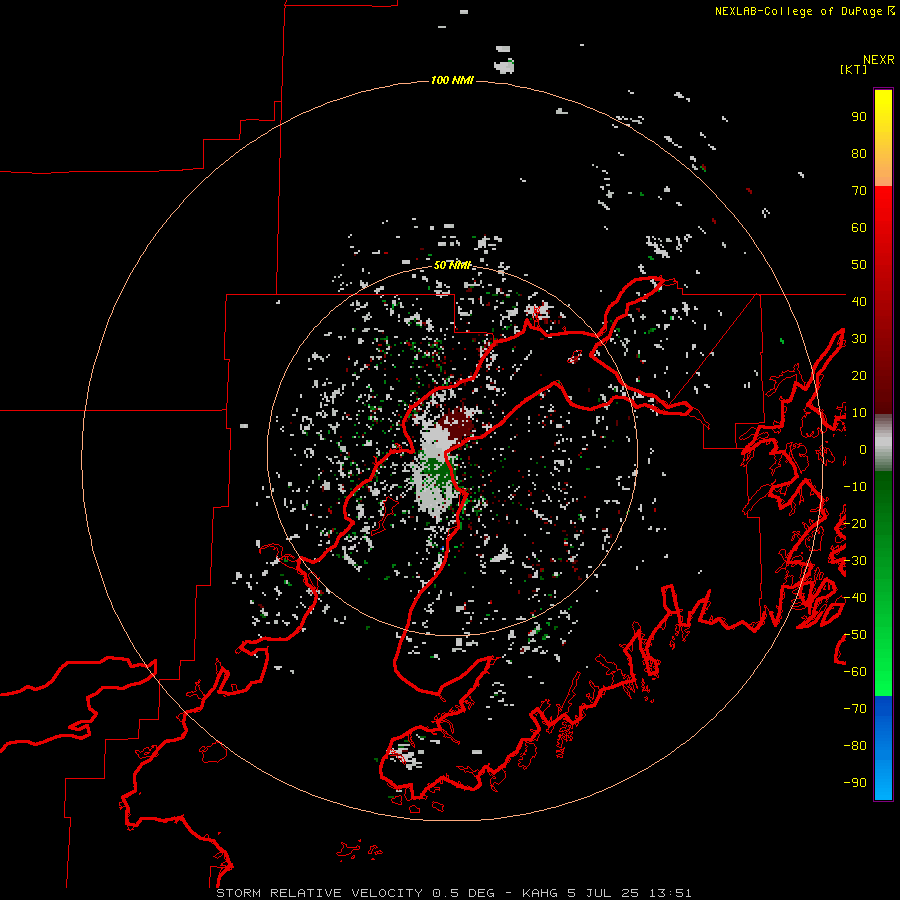Select the -80 value on velocity scale

855,746
